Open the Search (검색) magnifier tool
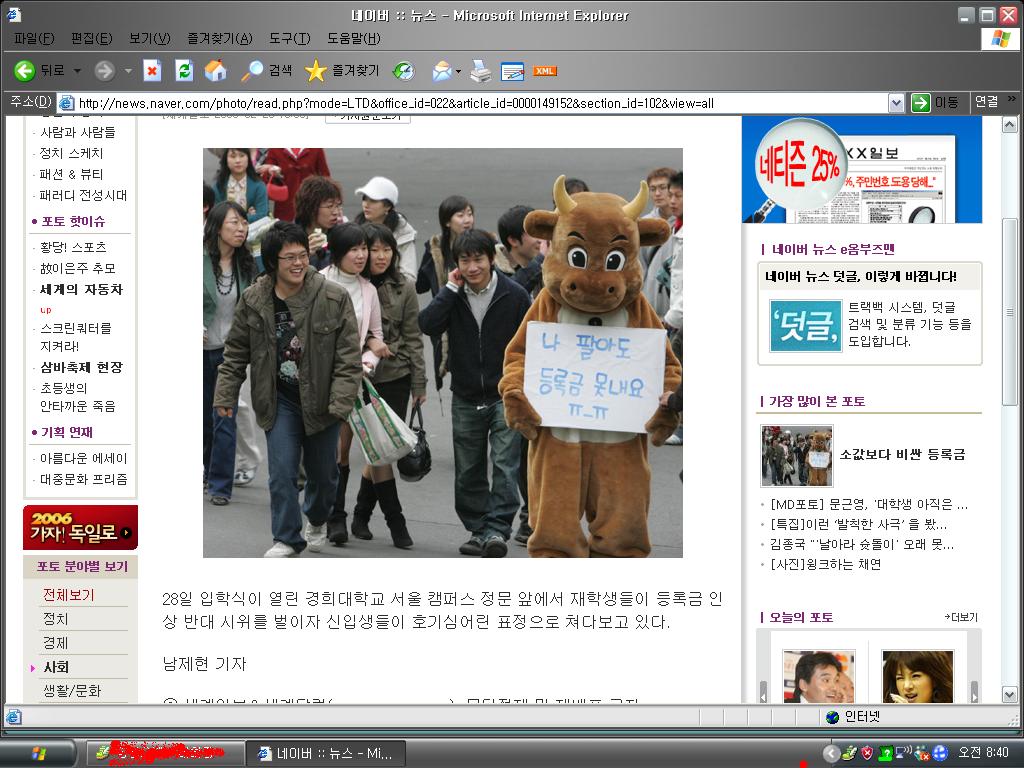 click(266, 70)
